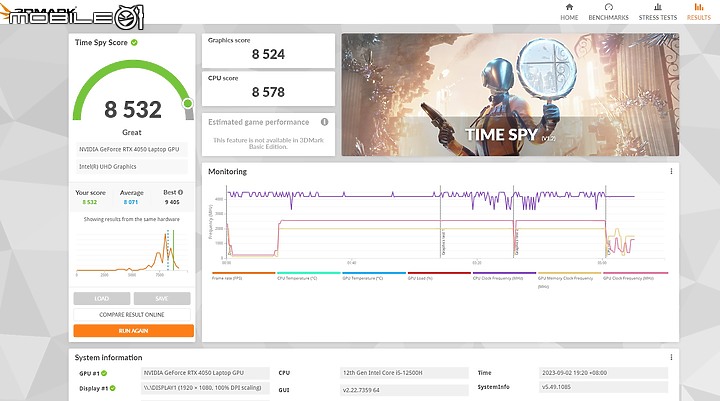
Task: Open the System information three-dot menu
Action: coord(671,357)
